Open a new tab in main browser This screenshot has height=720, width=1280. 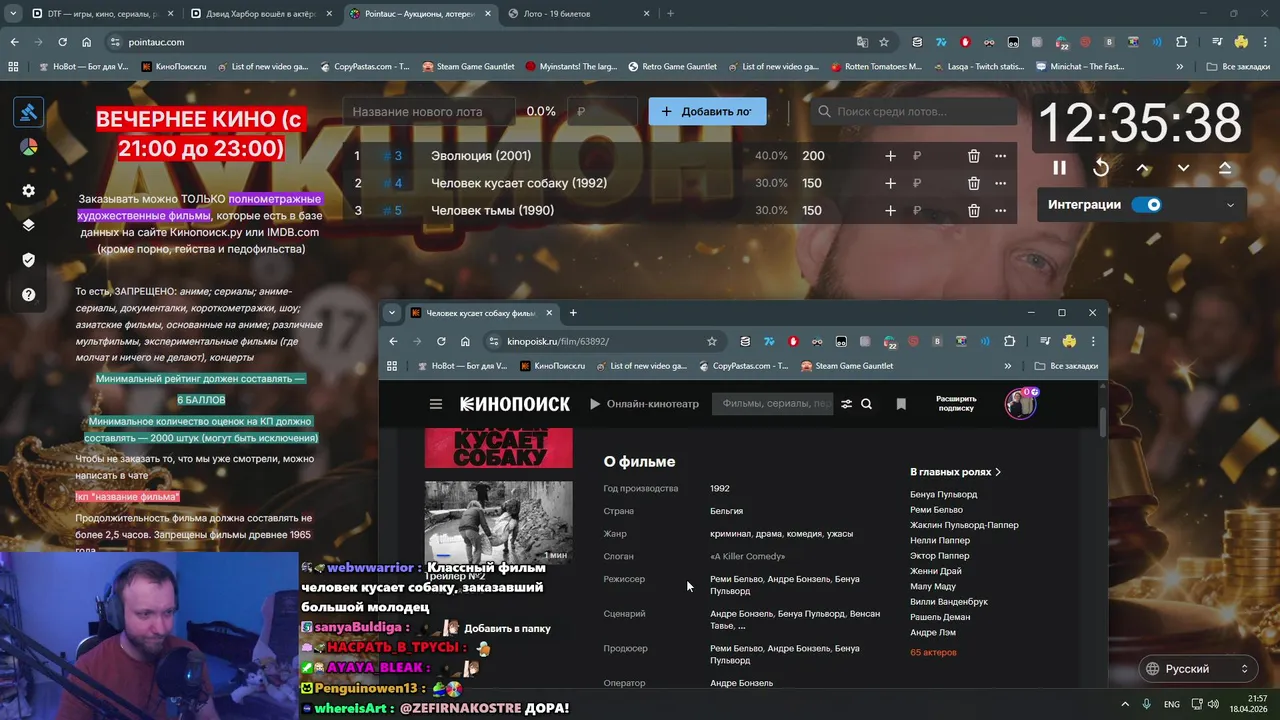tap(670, 14)
